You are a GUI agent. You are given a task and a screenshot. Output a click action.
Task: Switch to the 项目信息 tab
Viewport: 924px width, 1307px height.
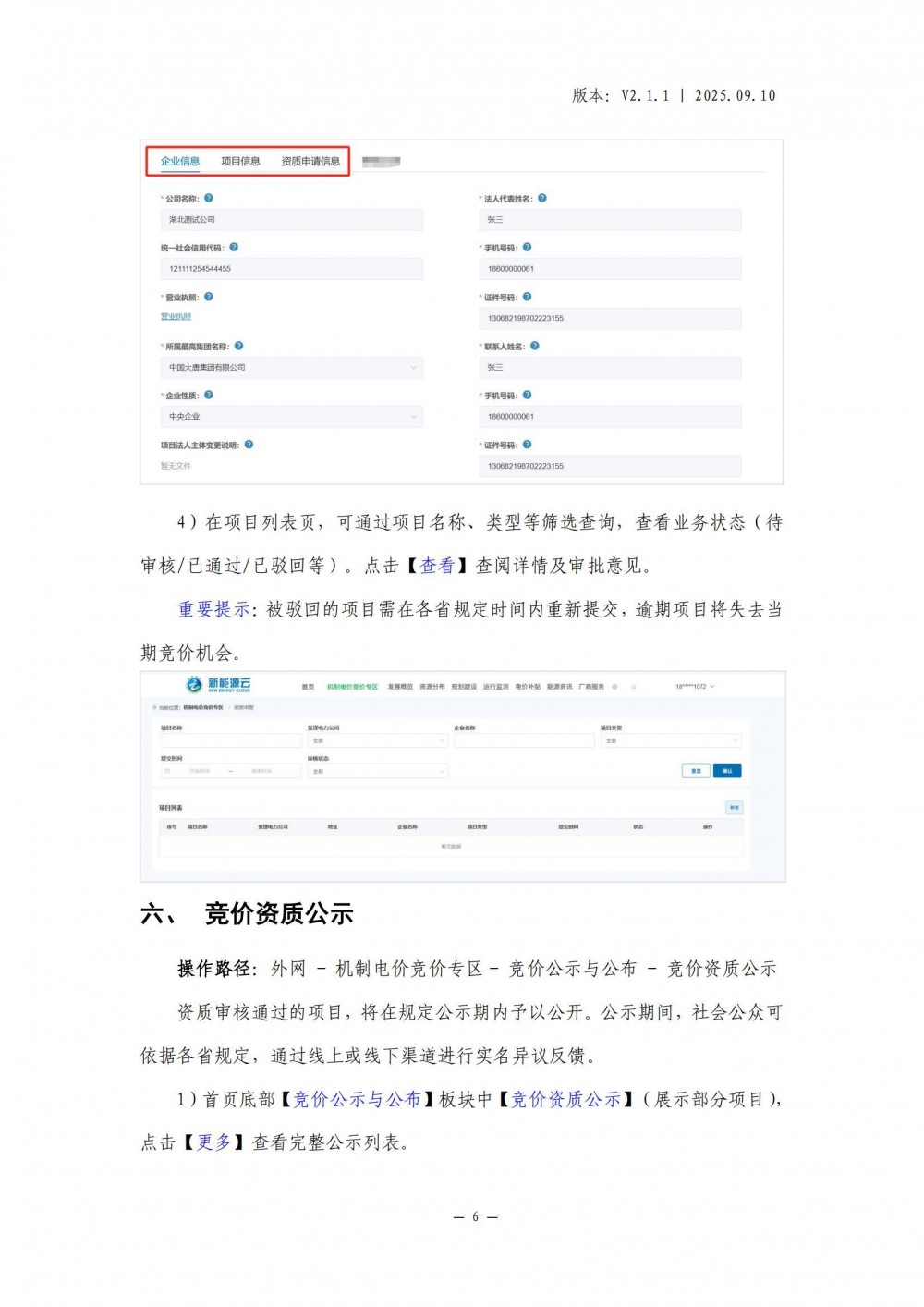(x=240, y=161)
